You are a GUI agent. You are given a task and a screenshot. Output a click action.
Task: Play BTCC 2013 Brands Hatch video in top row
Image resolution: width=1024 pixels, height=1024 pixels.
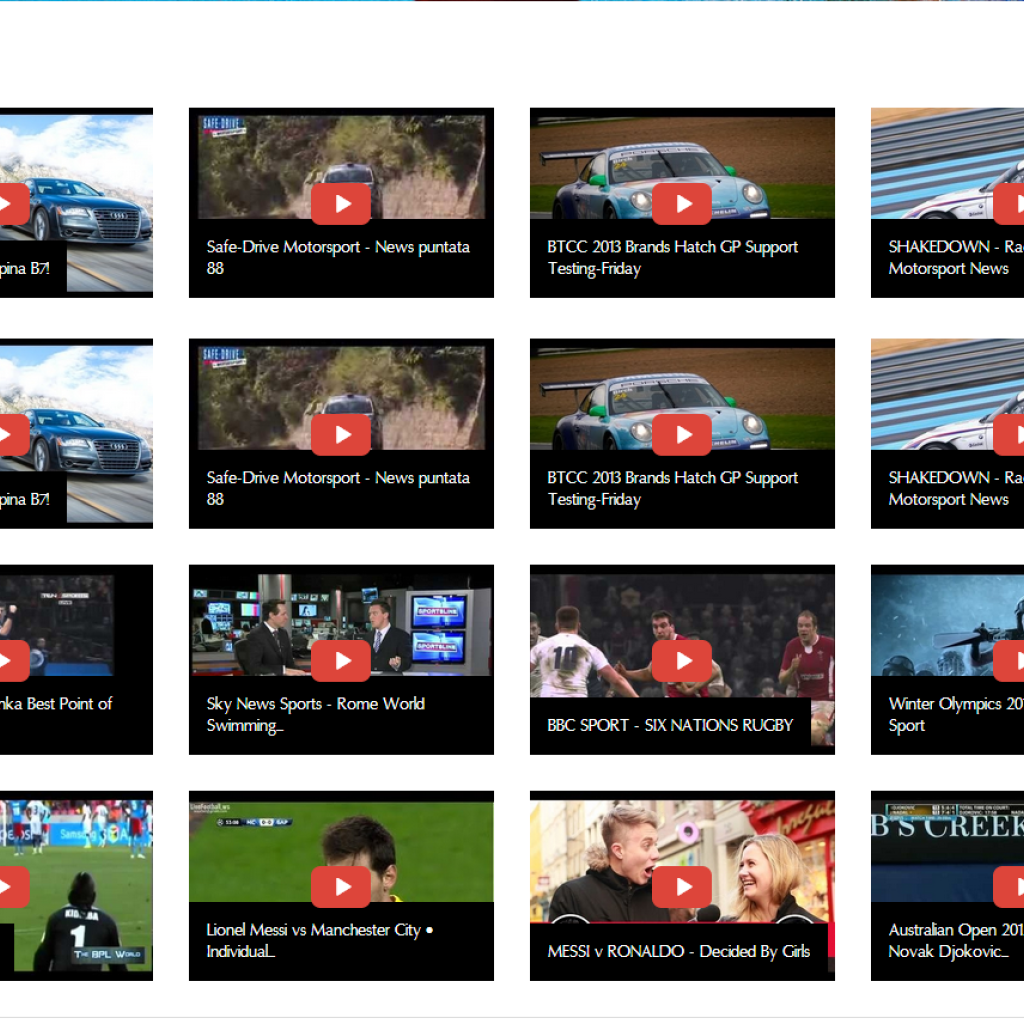[682, 204]
